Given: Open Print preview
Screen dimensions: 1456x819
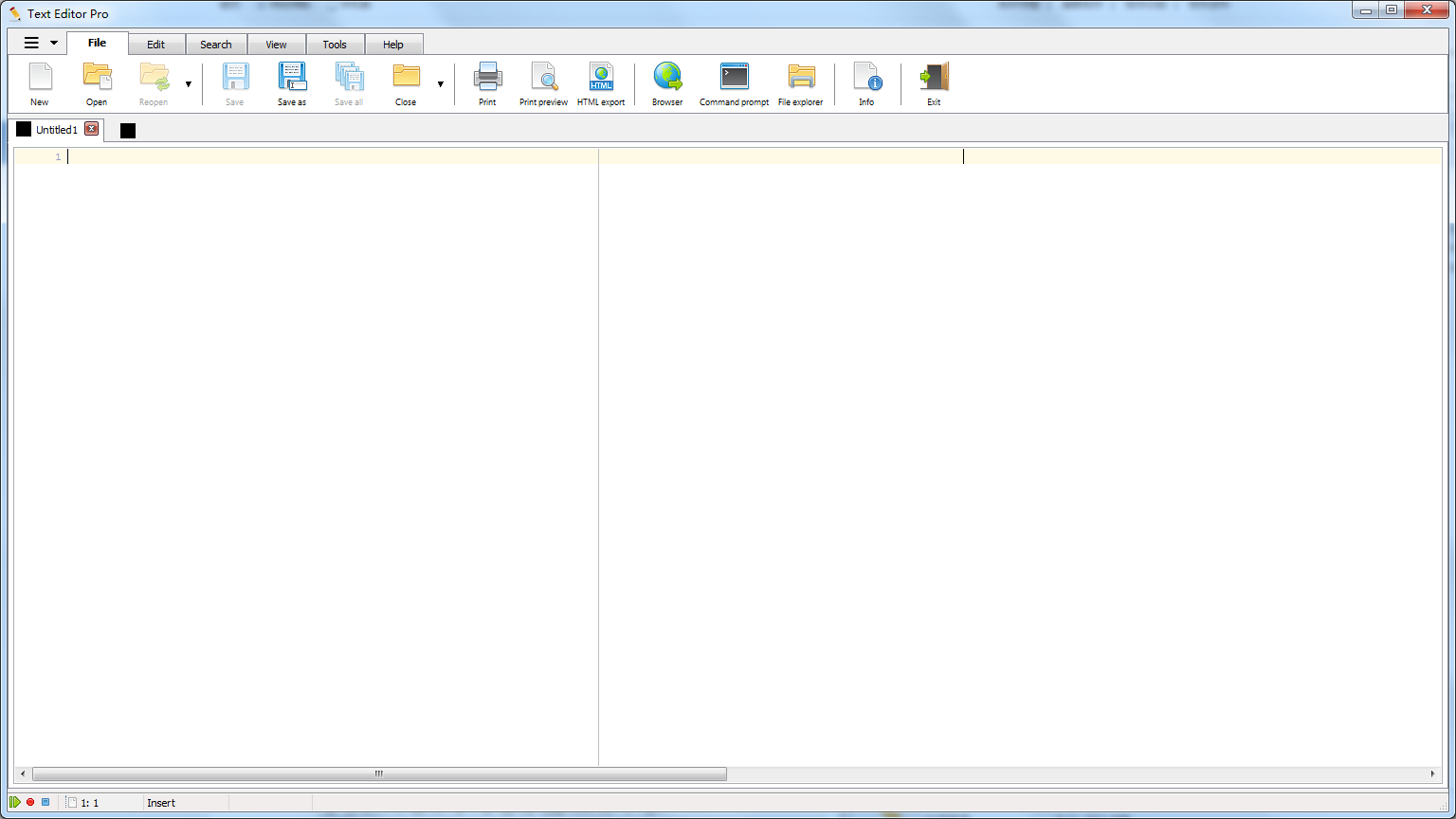Looking at the screenshot, I should [543, 83].
